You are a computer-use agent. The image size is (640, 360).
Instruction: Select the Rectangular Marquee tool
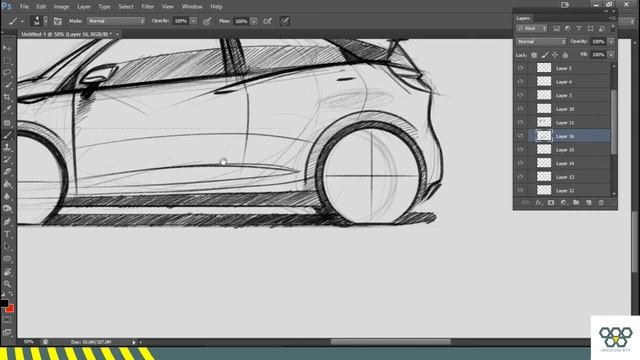tap(7, 60)
